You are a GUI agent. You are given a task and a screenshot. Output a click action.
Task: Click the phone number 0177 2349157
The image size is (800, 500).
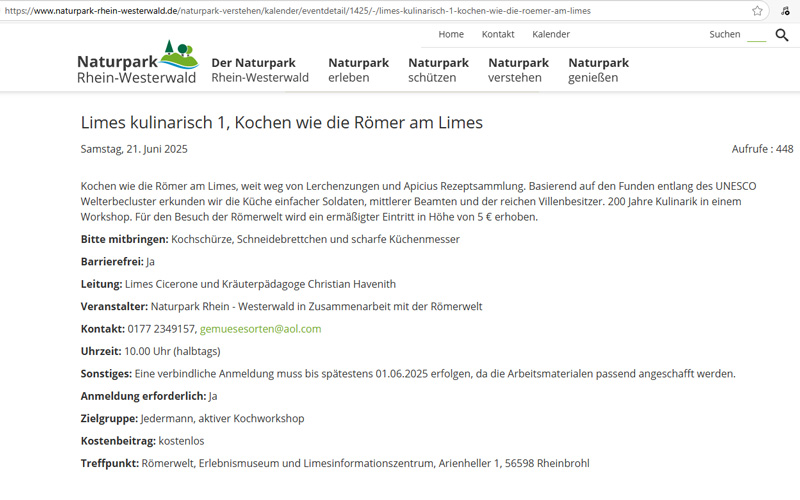tap(161, 329)
